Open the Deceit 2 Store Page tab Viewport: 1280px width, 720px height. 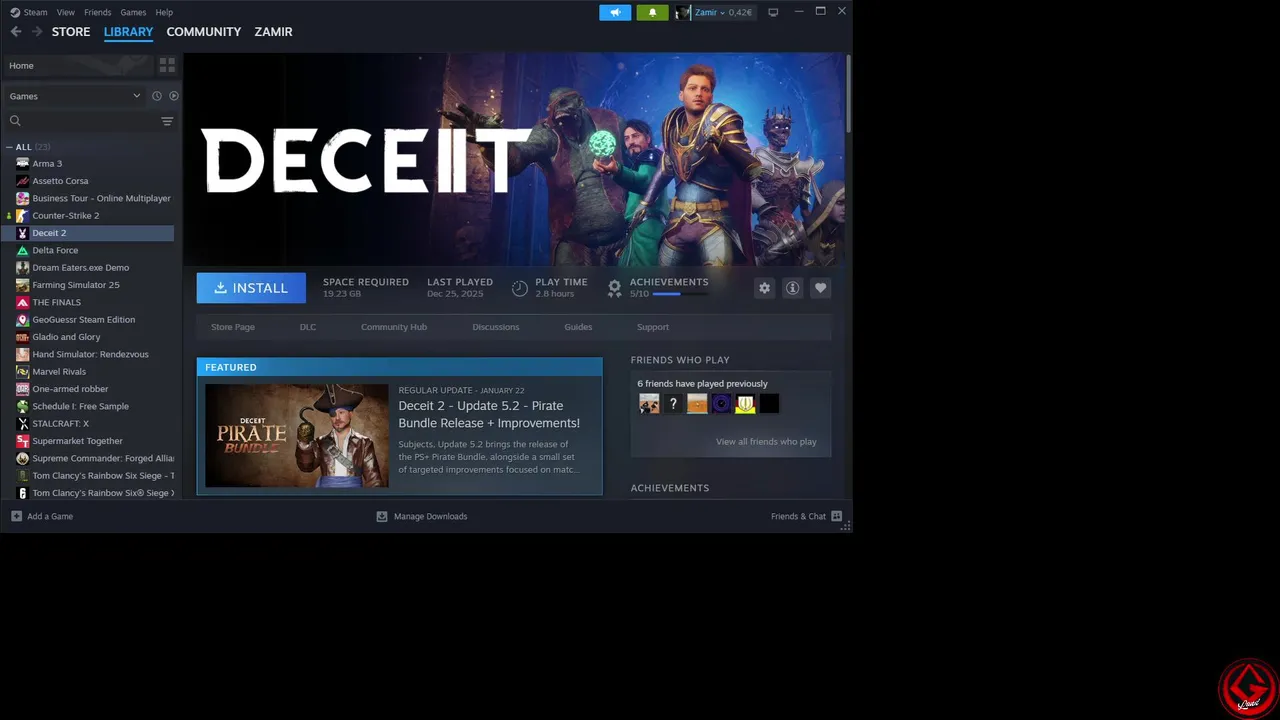point(233,327)
